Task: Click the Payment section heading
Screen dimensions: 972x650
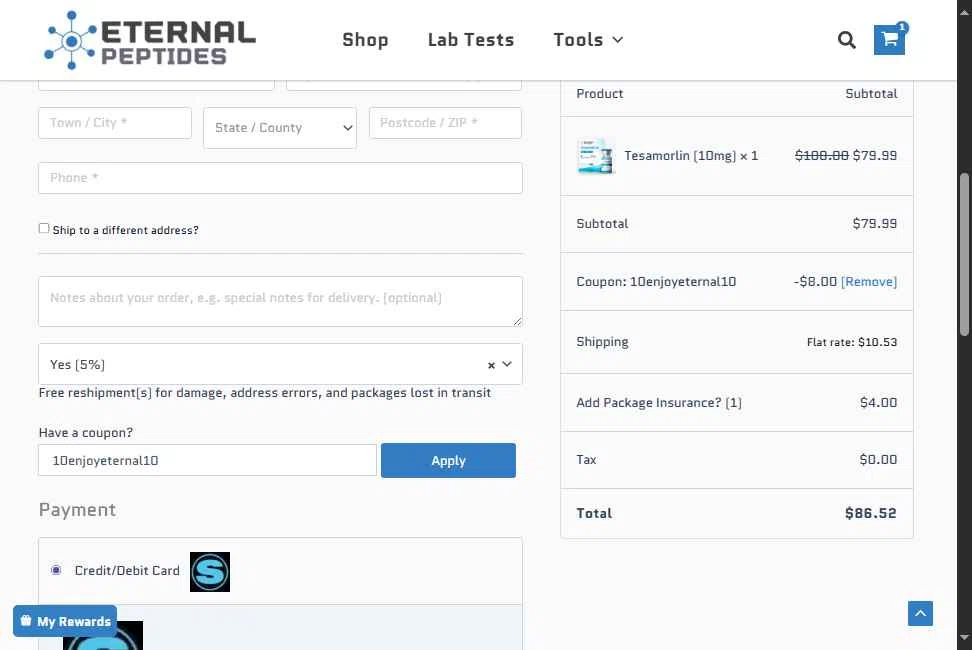Action: [77, 510]
